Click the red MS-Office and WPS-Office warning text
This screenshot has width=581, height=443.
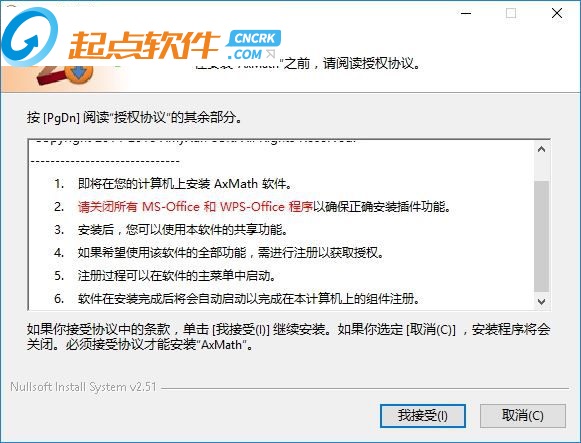click(x=195, y=207)
